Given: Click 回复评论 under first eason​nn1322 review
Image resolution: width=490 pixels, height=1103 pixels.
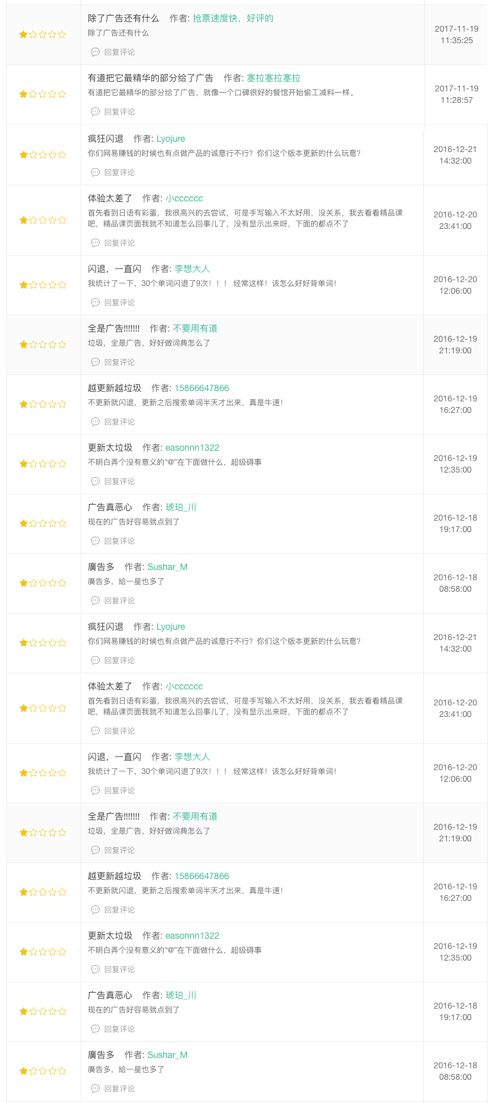Looking at the screenshot, I should (x=120, y=482).
